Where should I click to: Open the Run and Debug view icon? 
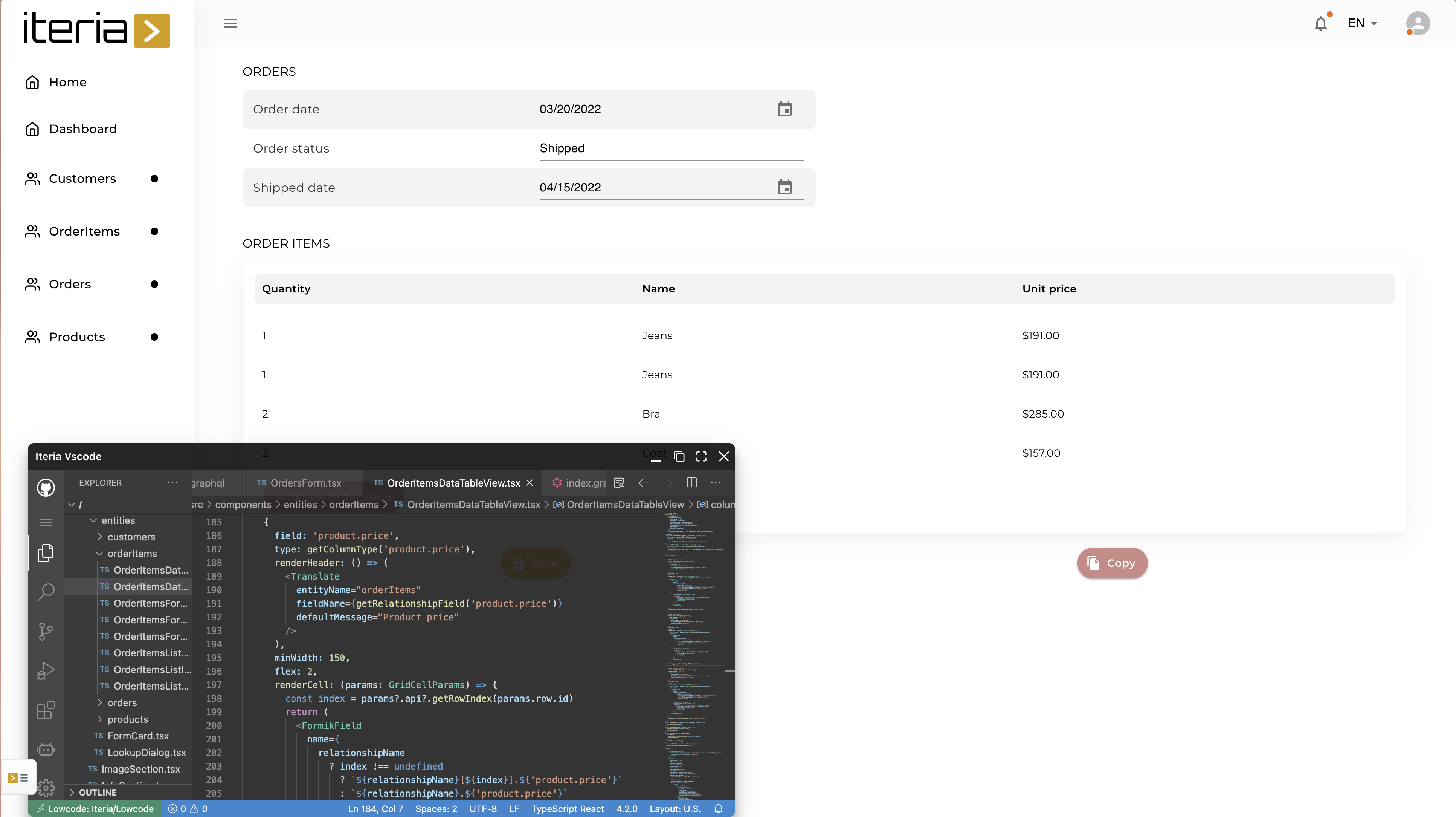46,670
